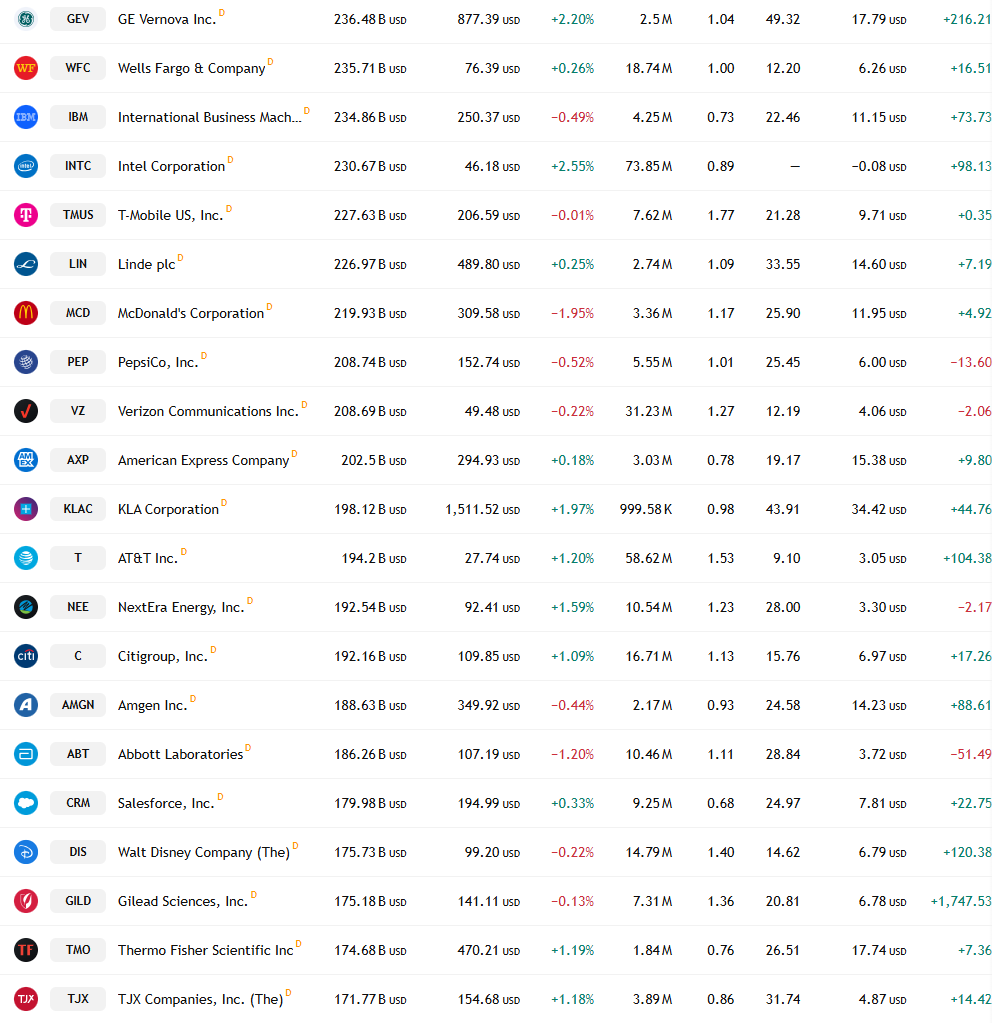This screenshot has height=1023, width=992.
Task: Click the NextEra Energy logo icon
Action: click(x=26, y=606)
